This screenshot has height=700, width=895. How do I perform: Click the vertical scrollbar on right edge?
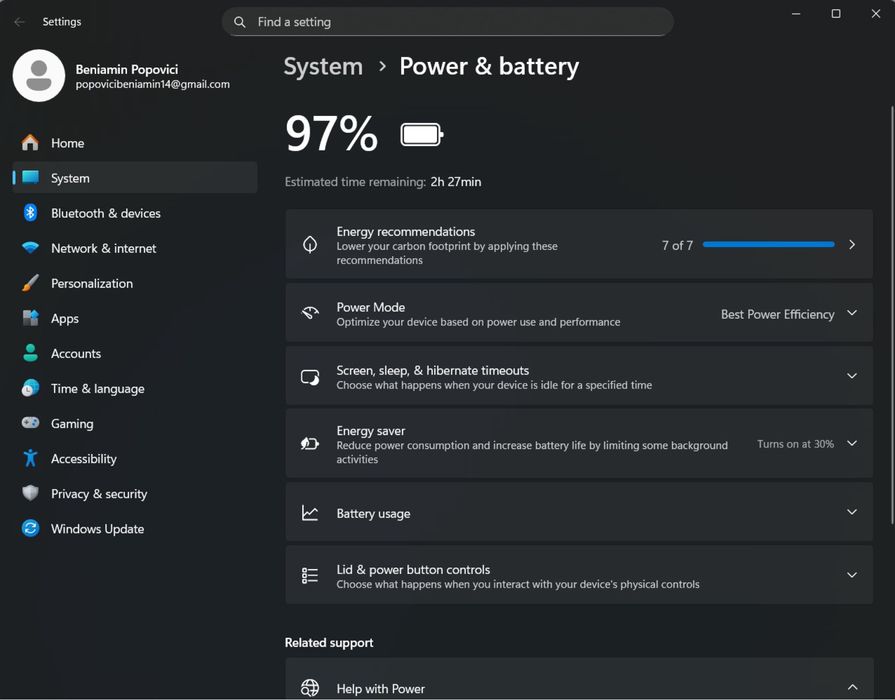(x=892, y=315)
